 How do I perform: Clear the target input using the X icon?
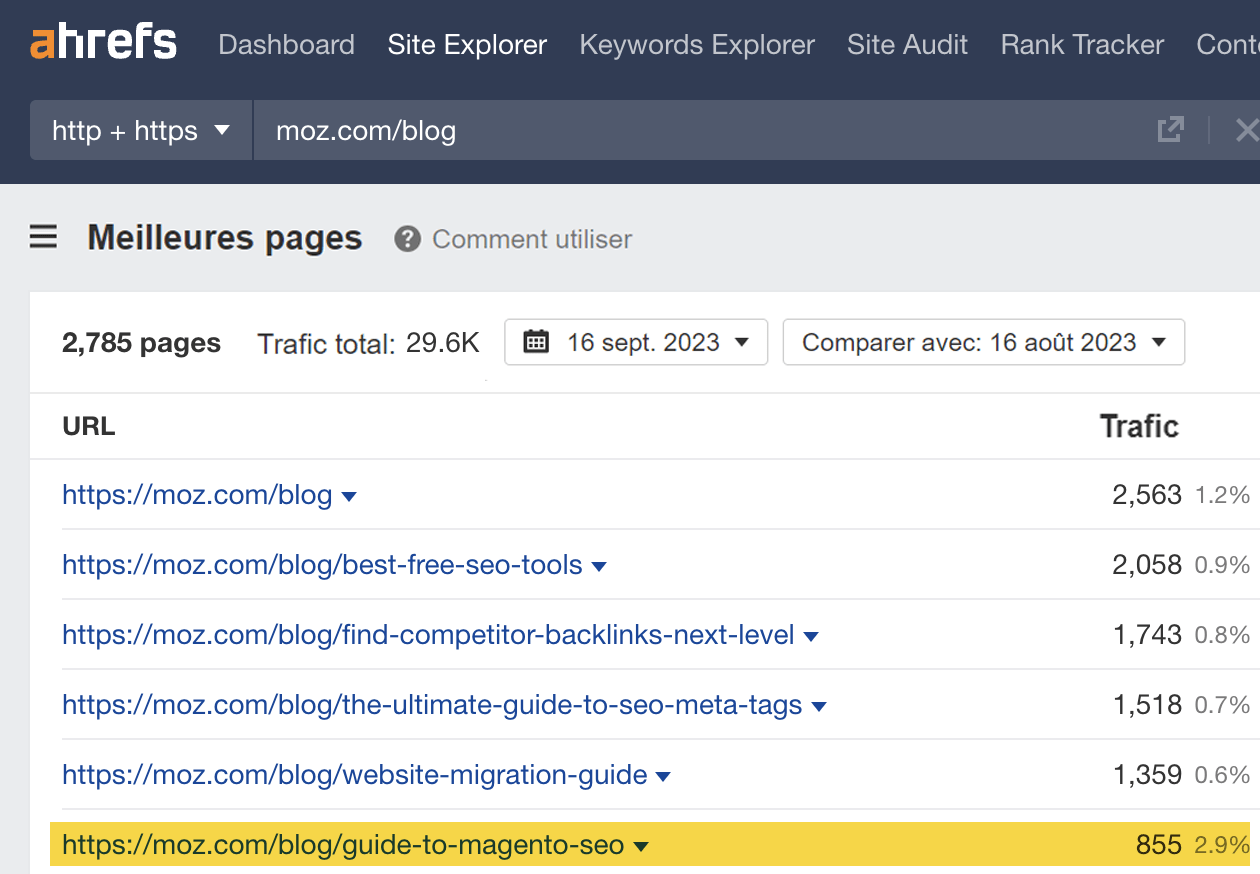tap(1246, 130)
